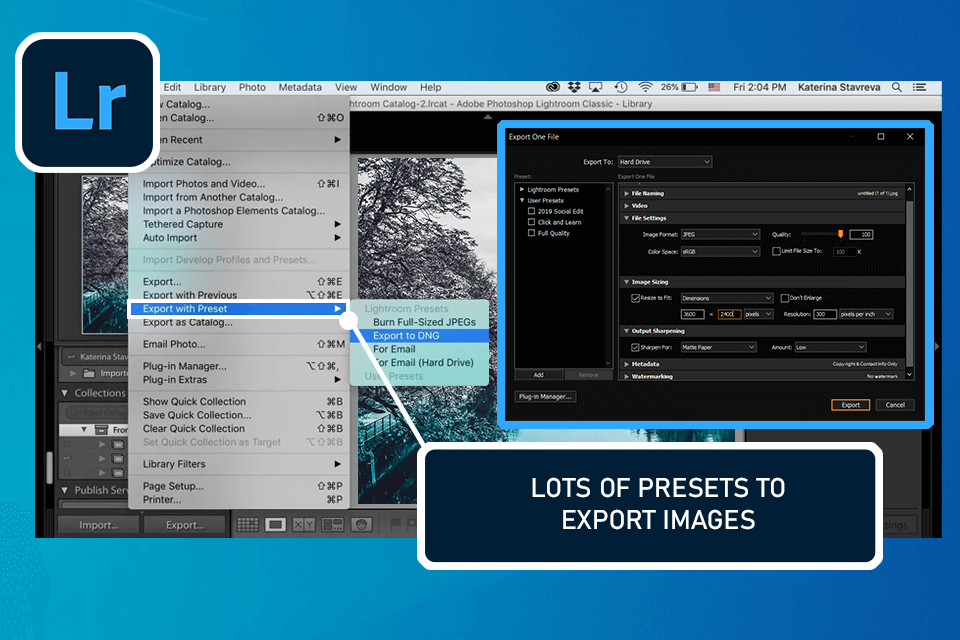The height and width of the screenshot is (640, 960).
Task: Open the Library menu
Action: tap(210, 87)
